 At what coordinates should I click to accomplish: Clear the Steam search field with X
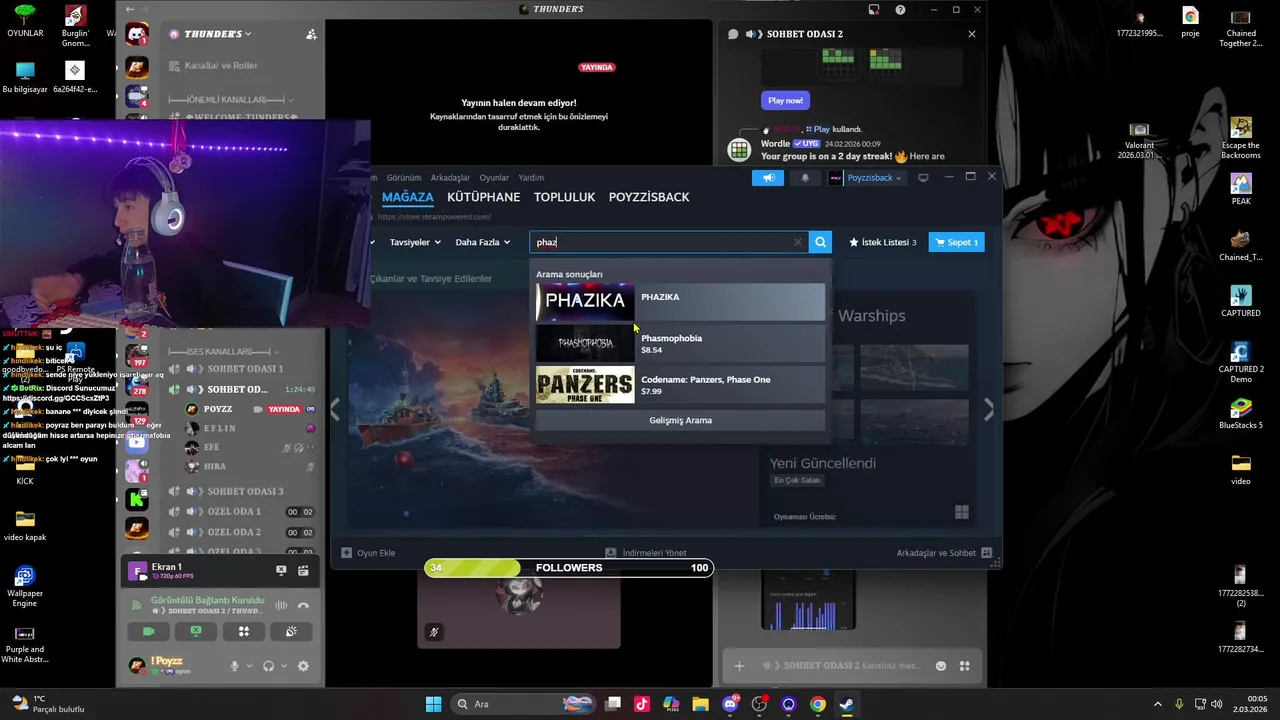[x=798, y=242]
